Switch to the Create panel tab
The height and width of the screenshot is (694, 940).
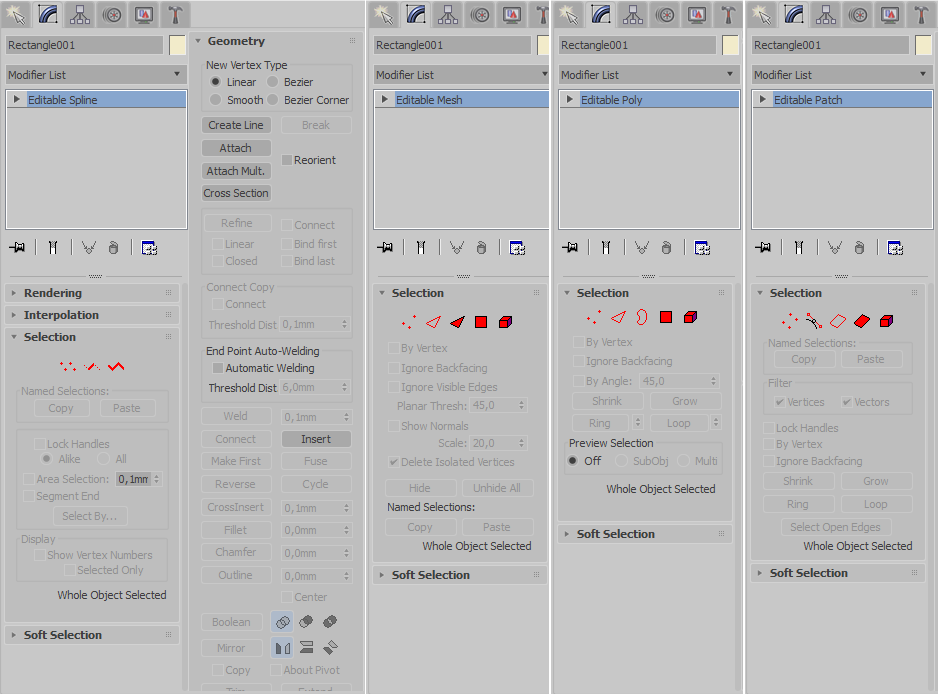[x=15, y=14]
